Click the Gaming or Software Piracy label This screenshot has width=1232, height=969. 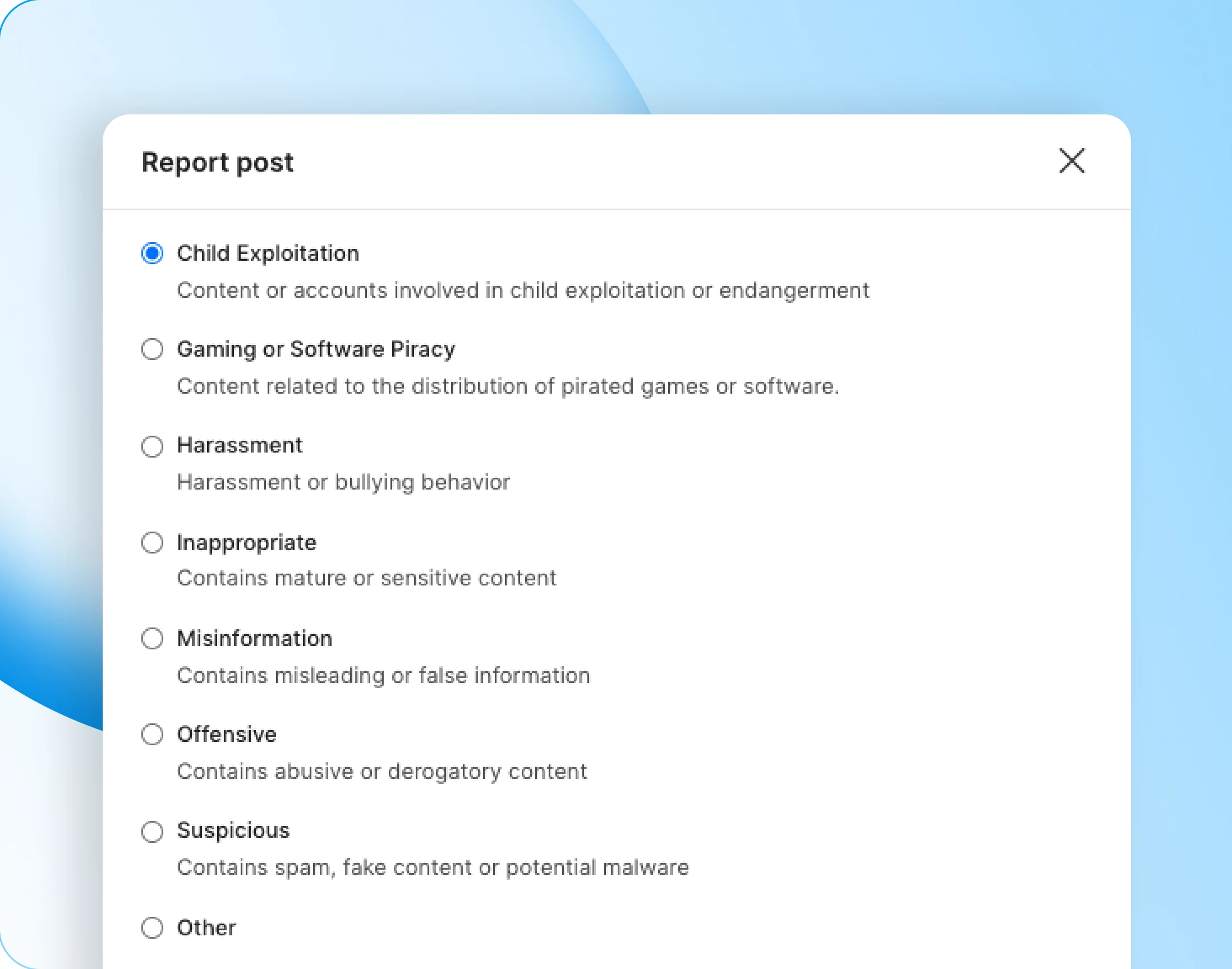click(x=316, y=349)
